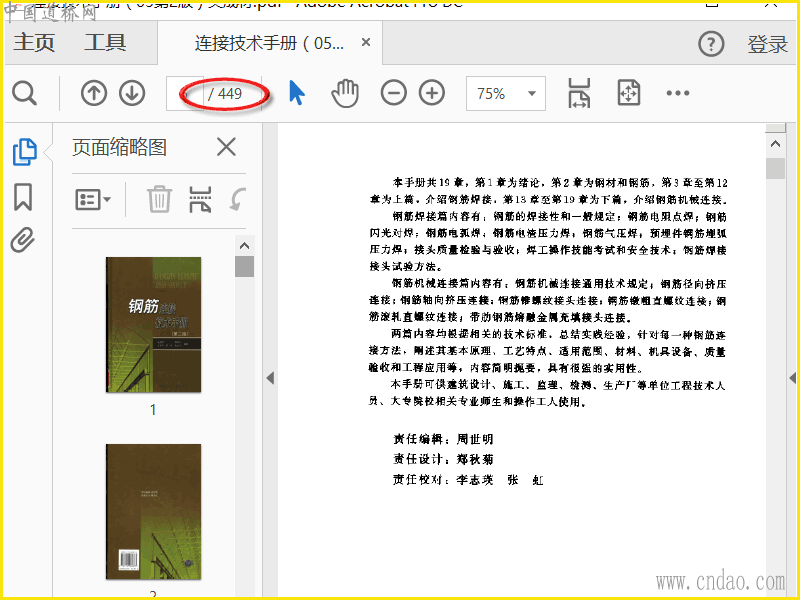The width and height of the screenshot is (800, 600).
Task: Click the page label 1 under thumbnail
Action: pos(153,410)
